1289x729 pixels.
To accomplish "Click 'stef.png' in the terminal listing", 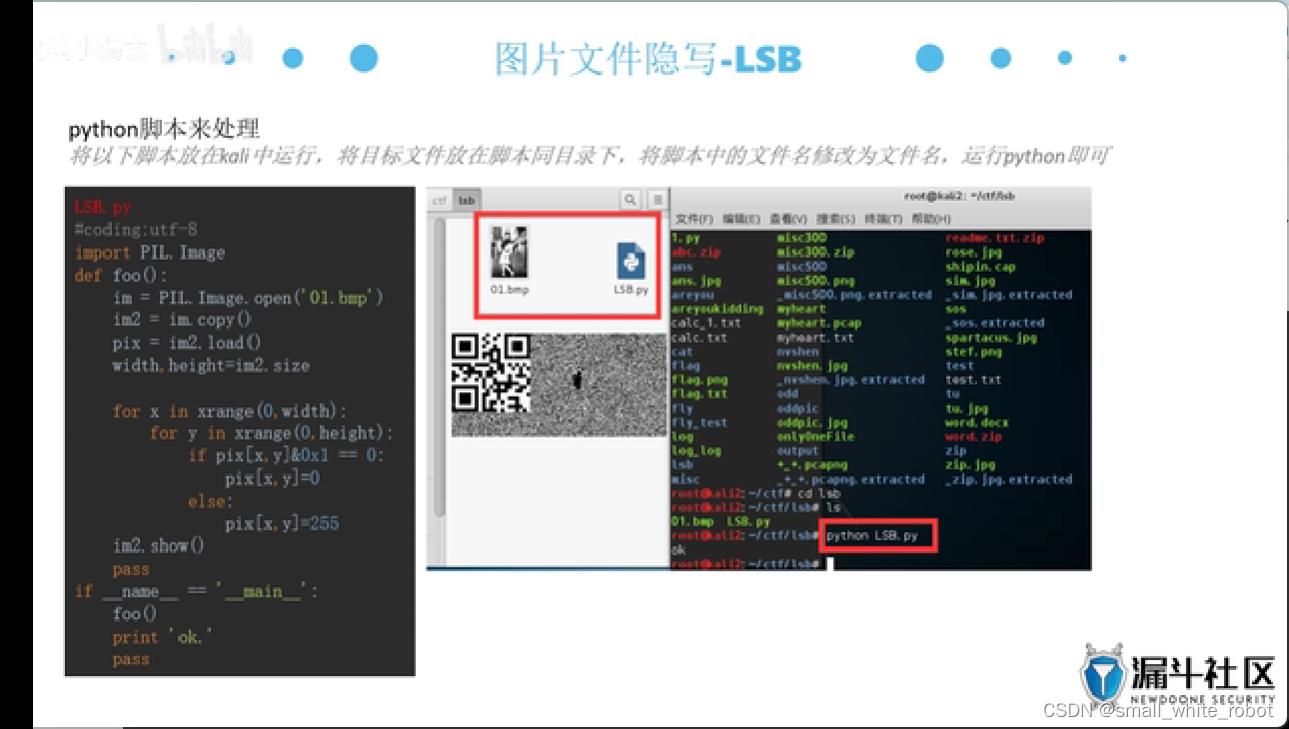I will [x=973, y=352].
